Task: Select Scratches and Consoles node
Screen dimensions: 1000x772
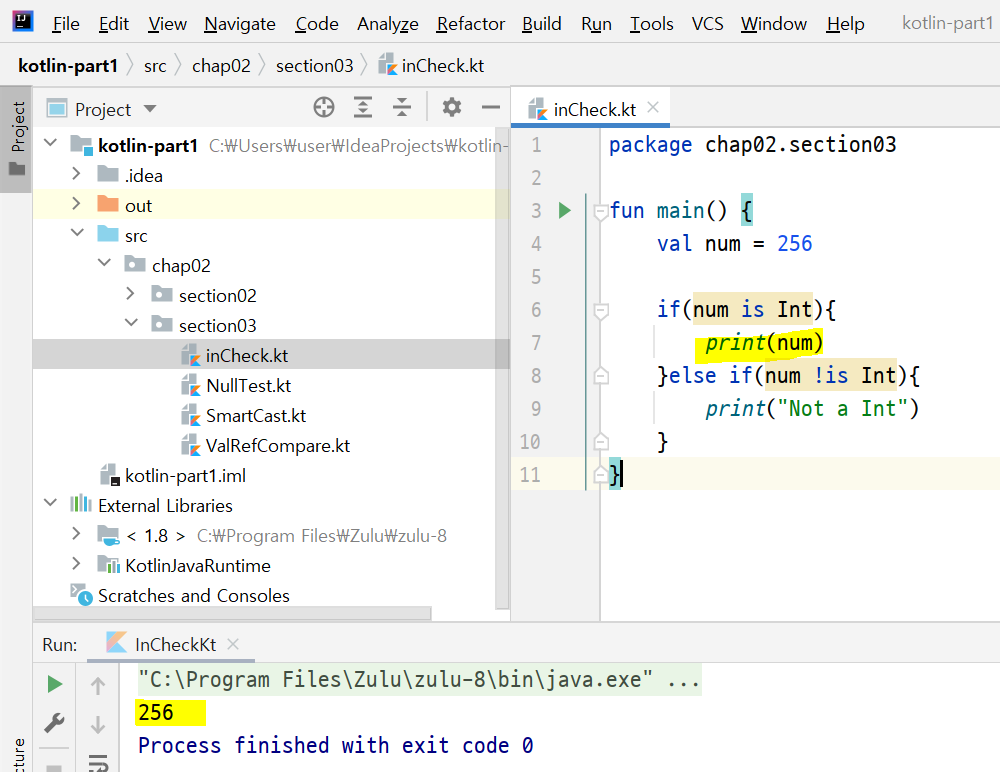Action: pyautogui.click(x=193, y=595)
